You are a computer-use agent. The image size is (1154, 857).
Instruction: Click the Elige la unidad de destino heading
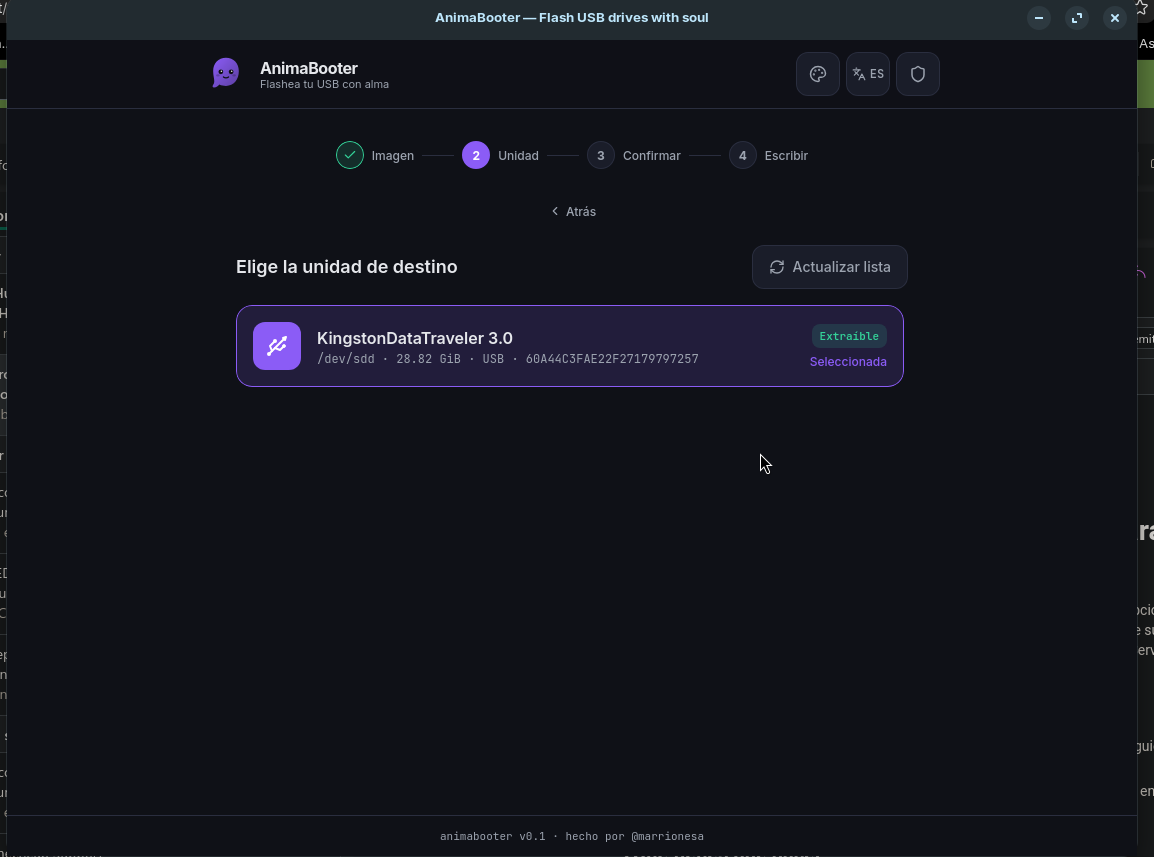point(346,267)
